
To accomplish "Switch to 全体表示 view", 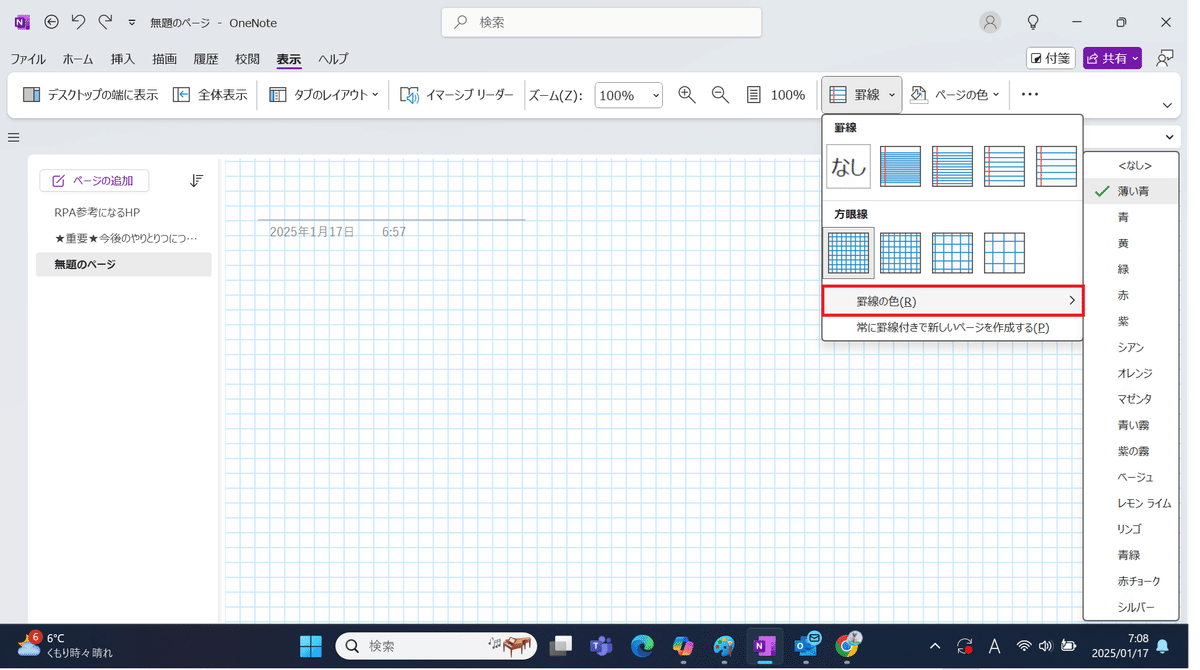I will coord(209,94).
